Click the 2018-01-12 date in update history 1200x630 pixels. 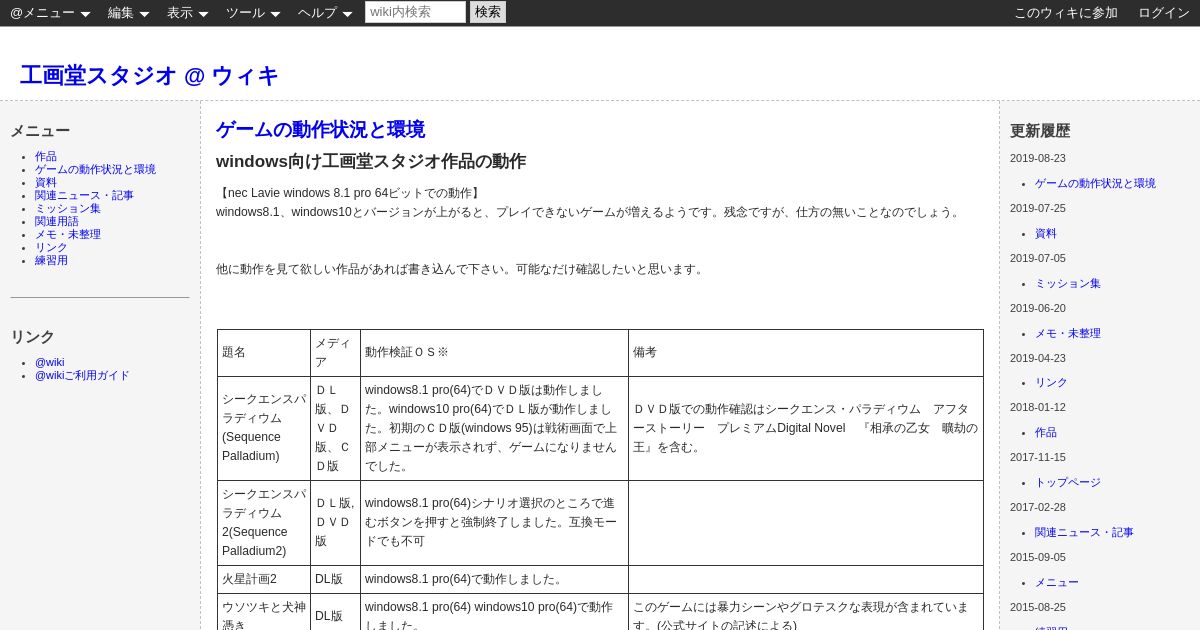point(1037,407)
